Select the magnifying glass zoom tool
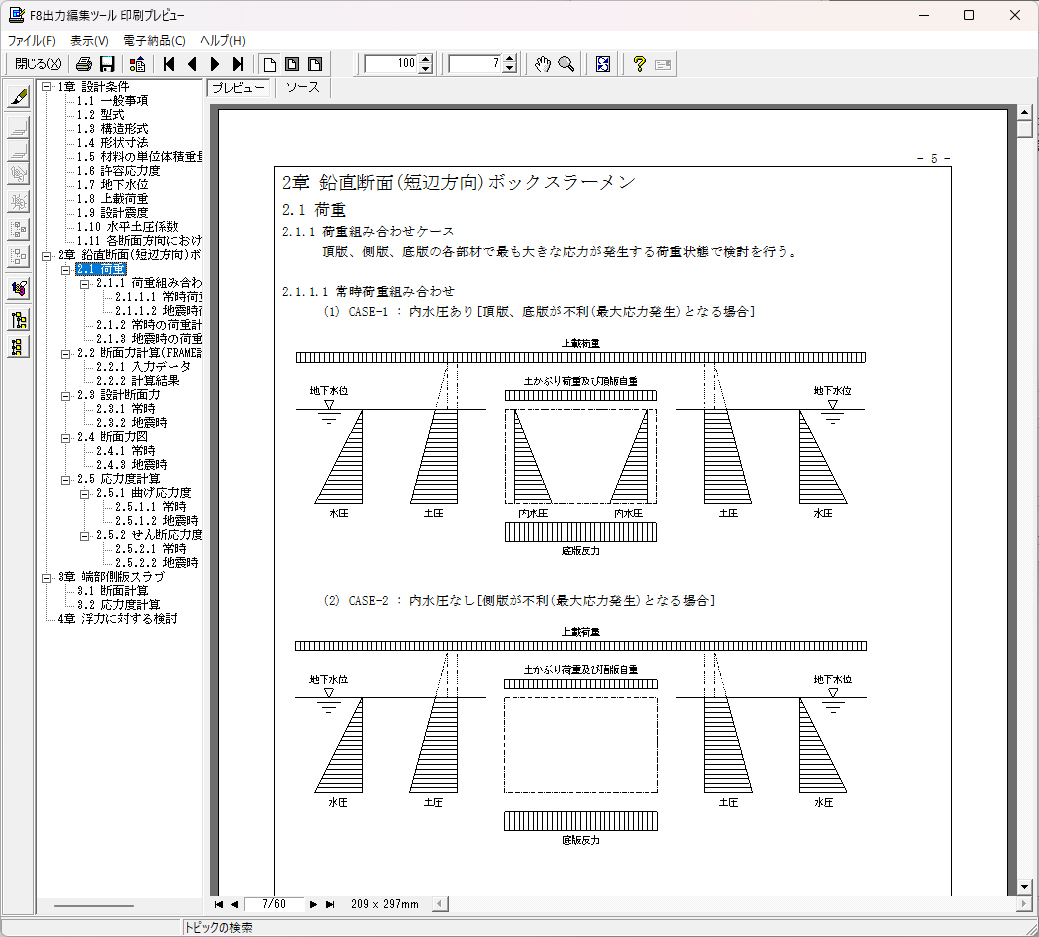Image resolution: width=1039 pixels, height=937 pixels. tap(566, 64)
